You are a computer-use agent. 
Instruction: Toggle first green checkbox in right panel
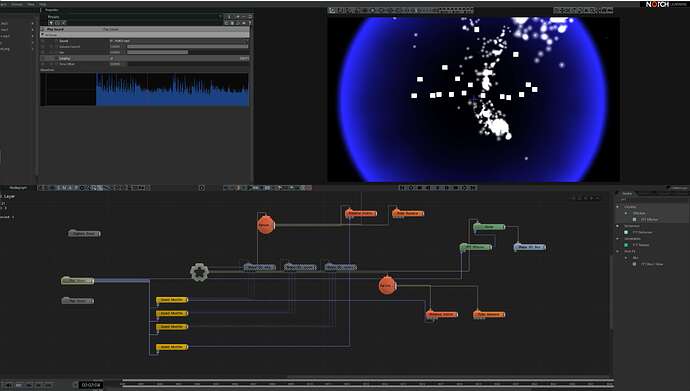point(626,232)
